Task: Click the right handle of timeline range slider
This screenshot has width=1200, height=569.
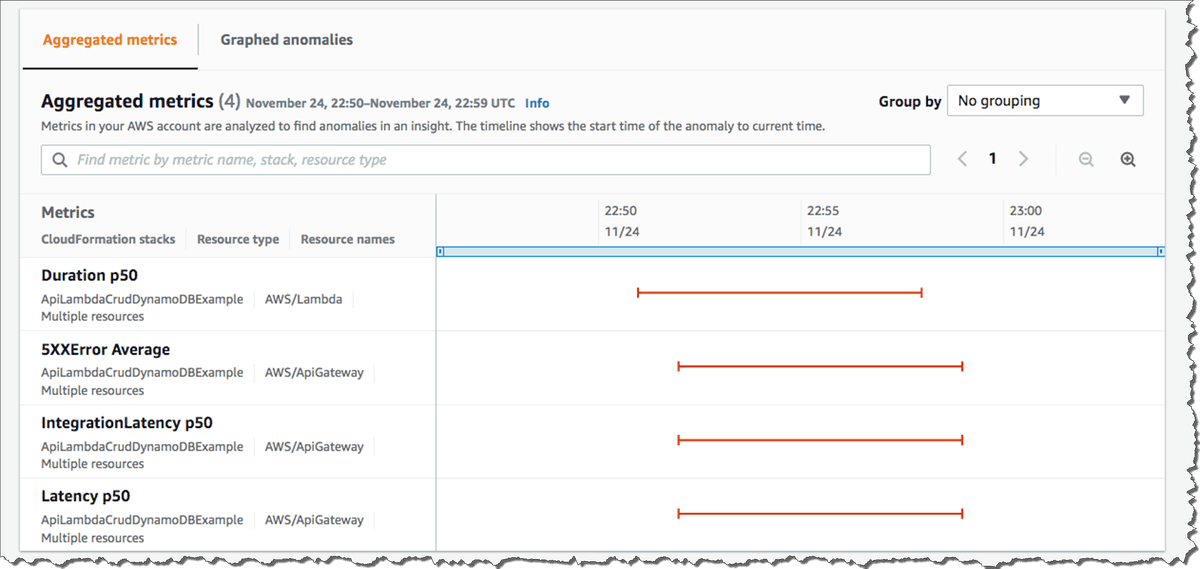Action: pos(1160,251)
